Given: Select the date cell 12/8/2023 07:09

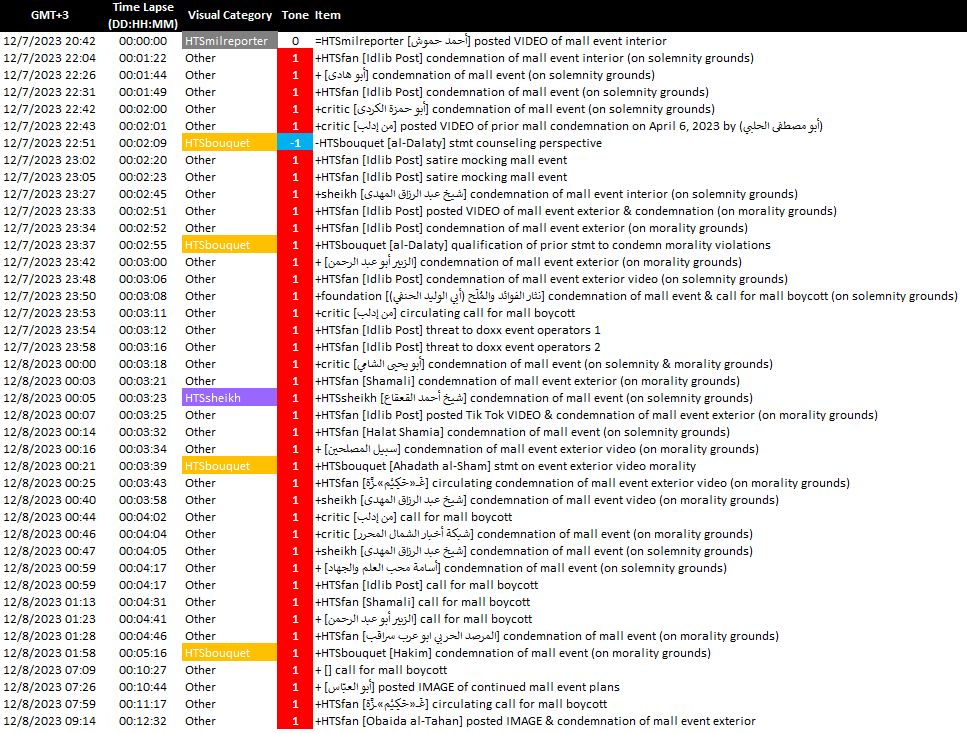Looking at the screenshot, I should point(49,670).
